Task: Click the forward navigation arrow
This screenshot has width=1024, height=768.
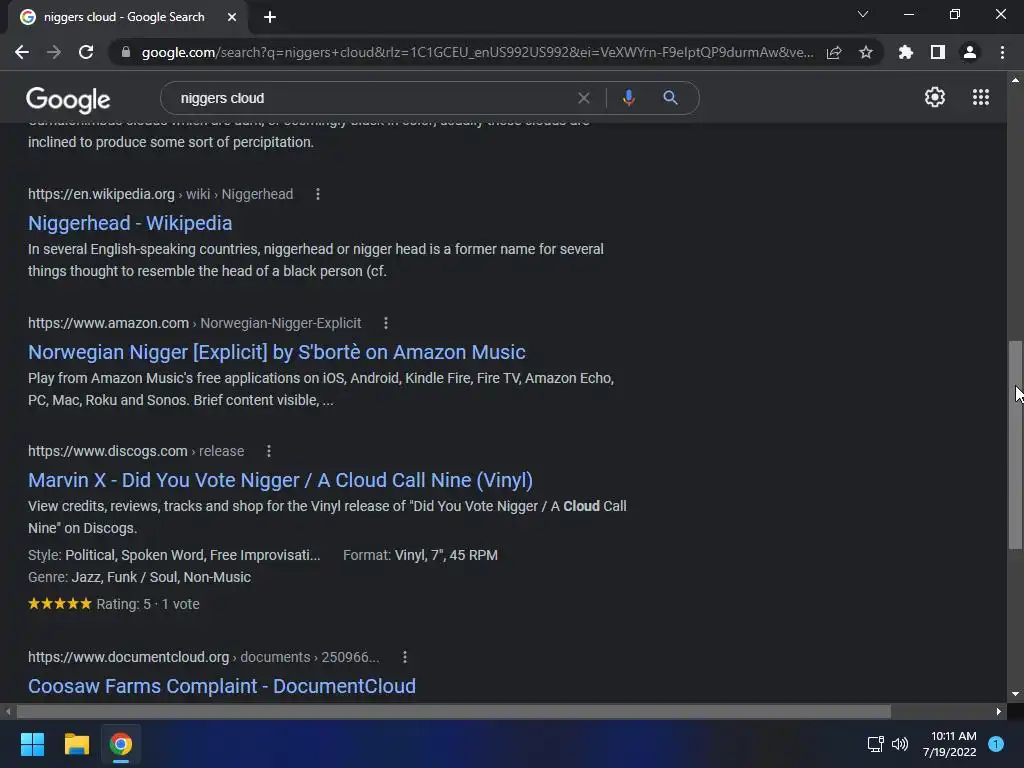Action: (x=54, y=52)
